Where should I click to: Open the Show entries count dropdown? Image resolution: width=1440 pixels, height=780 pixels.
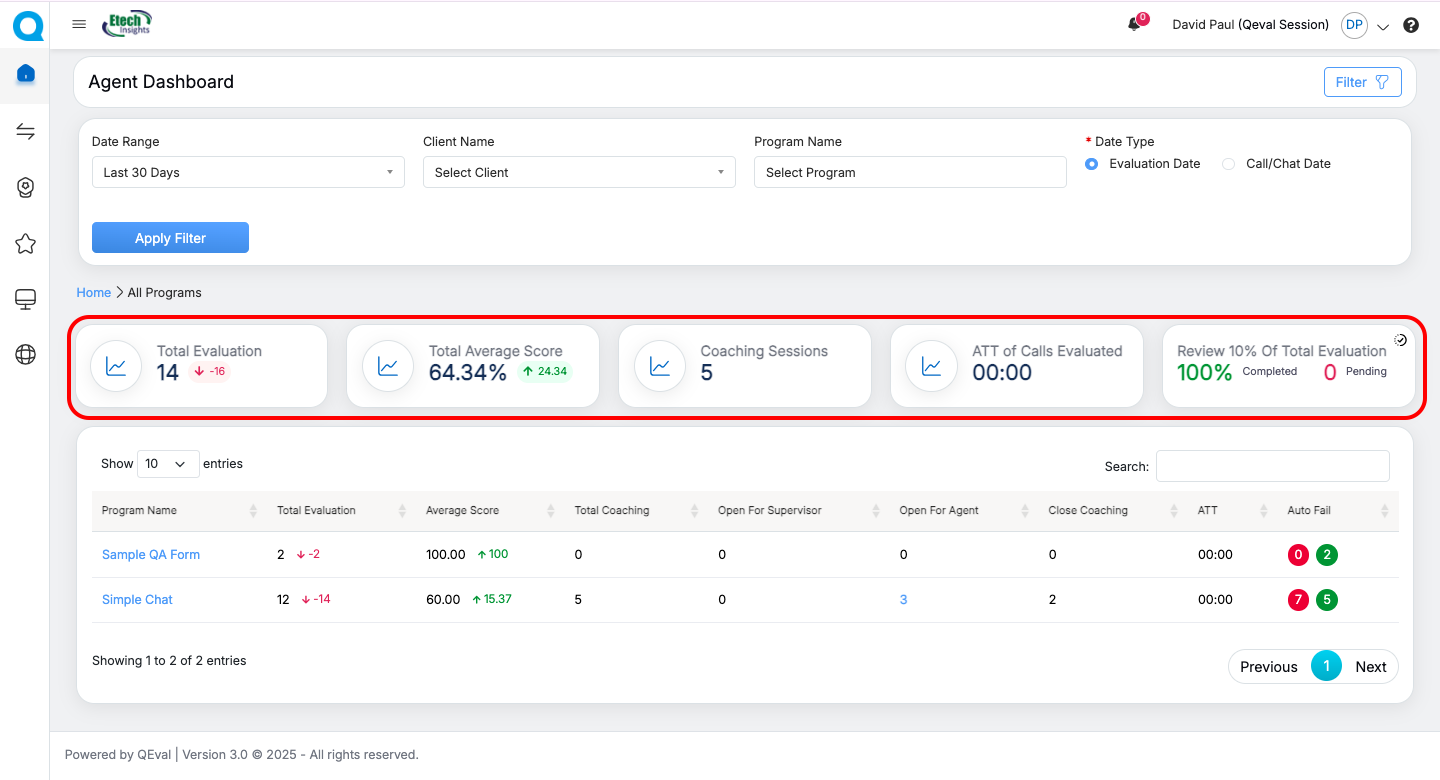pyautogui.click(x=167, y=464)
